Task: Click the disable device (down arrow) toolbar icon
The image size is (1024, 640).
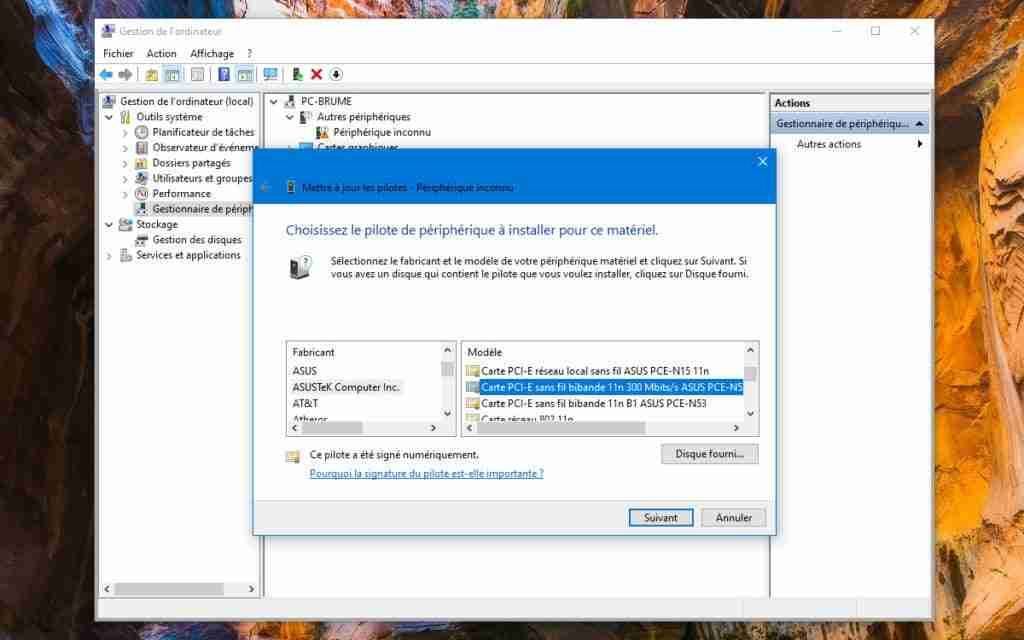Action: [x=336, y=74]
